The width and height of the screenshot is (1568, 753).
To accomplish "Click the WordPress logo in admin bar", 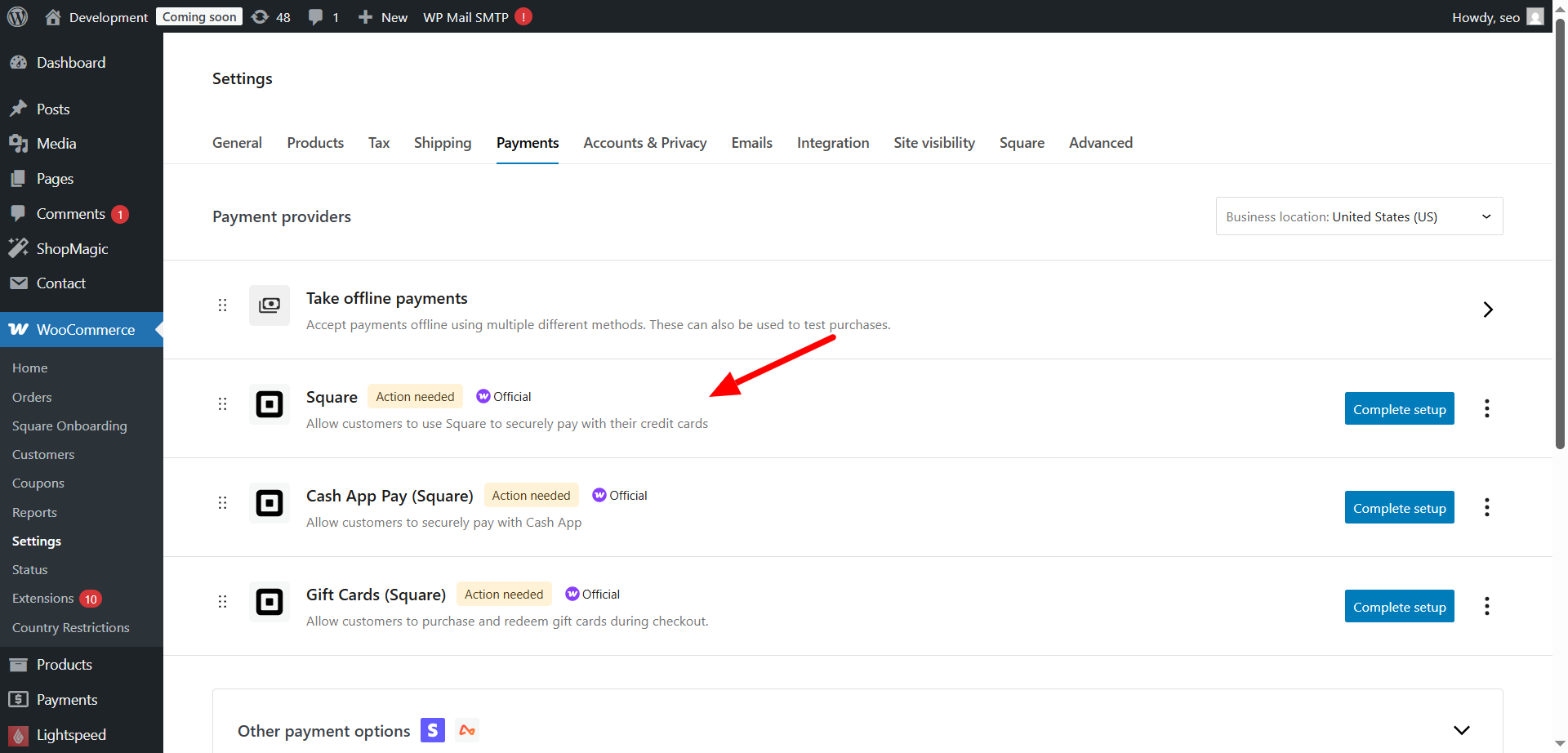I will point(17,16).
